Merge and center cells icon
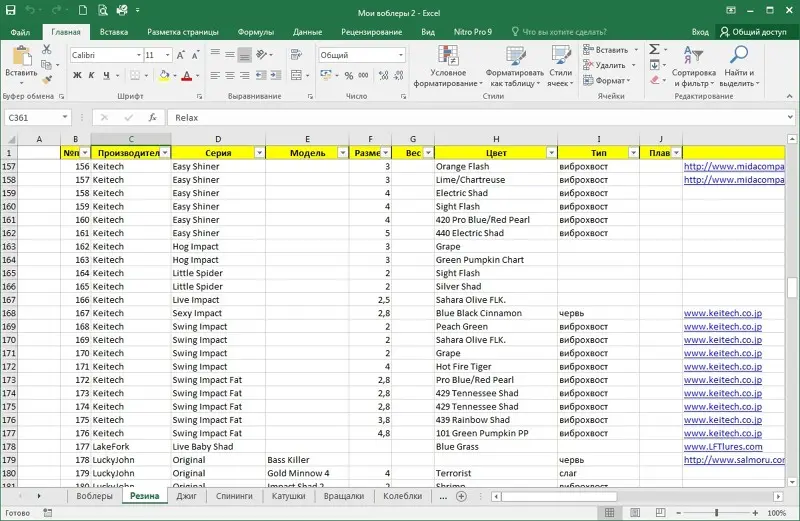800x521 pixels. (296, 76)
